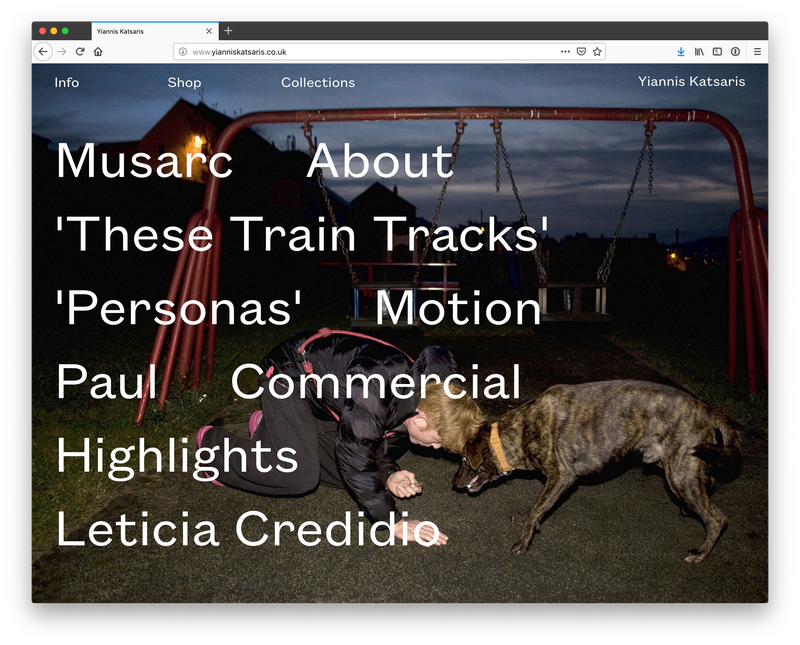Show downloads progress arrow
The width and height of the screenshot is (800, 645).
(x=681, y=52)
